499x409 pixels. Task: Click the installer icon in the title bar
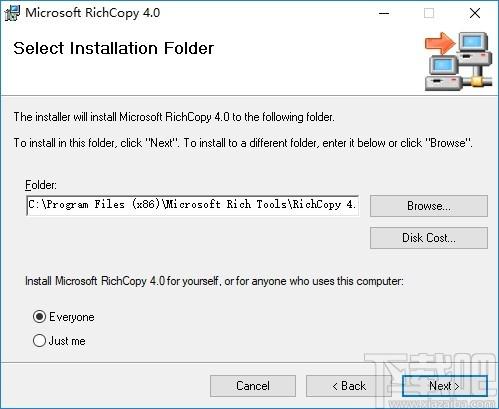pos(12,13)
